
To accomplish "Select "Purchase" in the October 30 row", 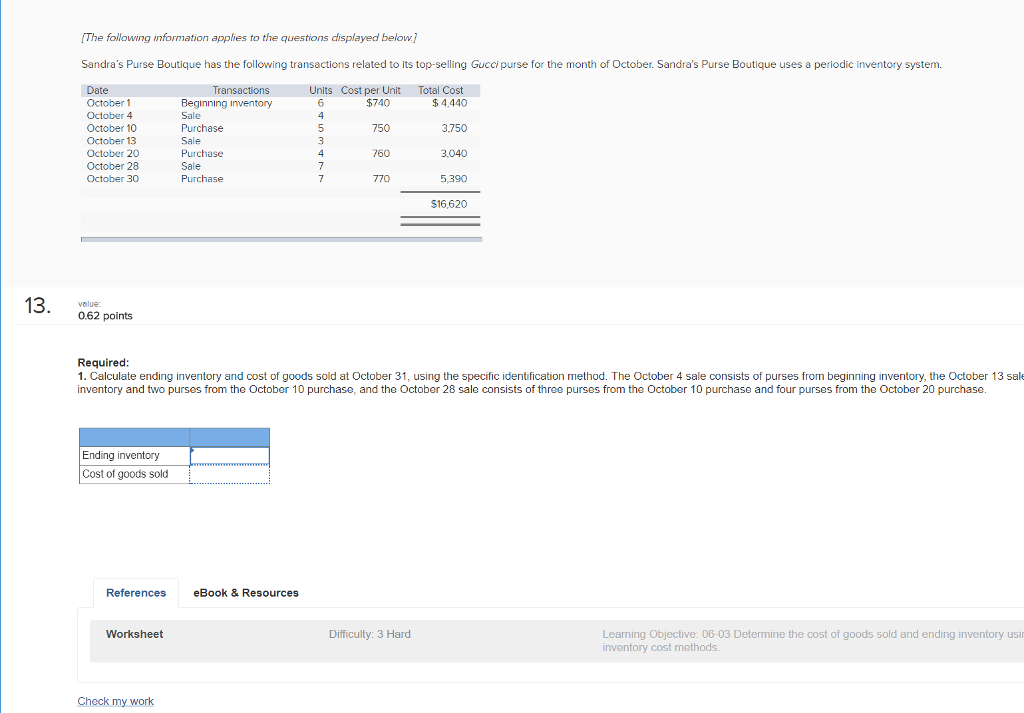I will click(x=202, y=179).
